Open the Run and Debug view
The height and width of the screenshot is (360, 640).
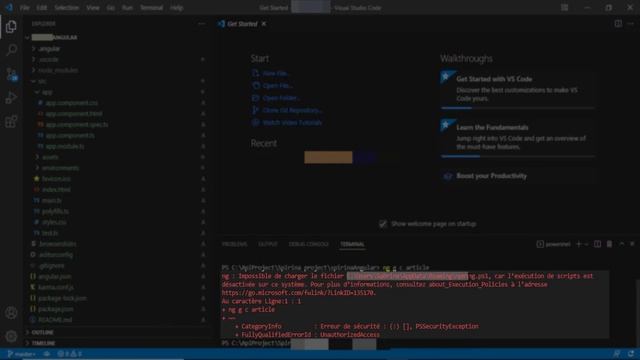[x=11, y=98]
